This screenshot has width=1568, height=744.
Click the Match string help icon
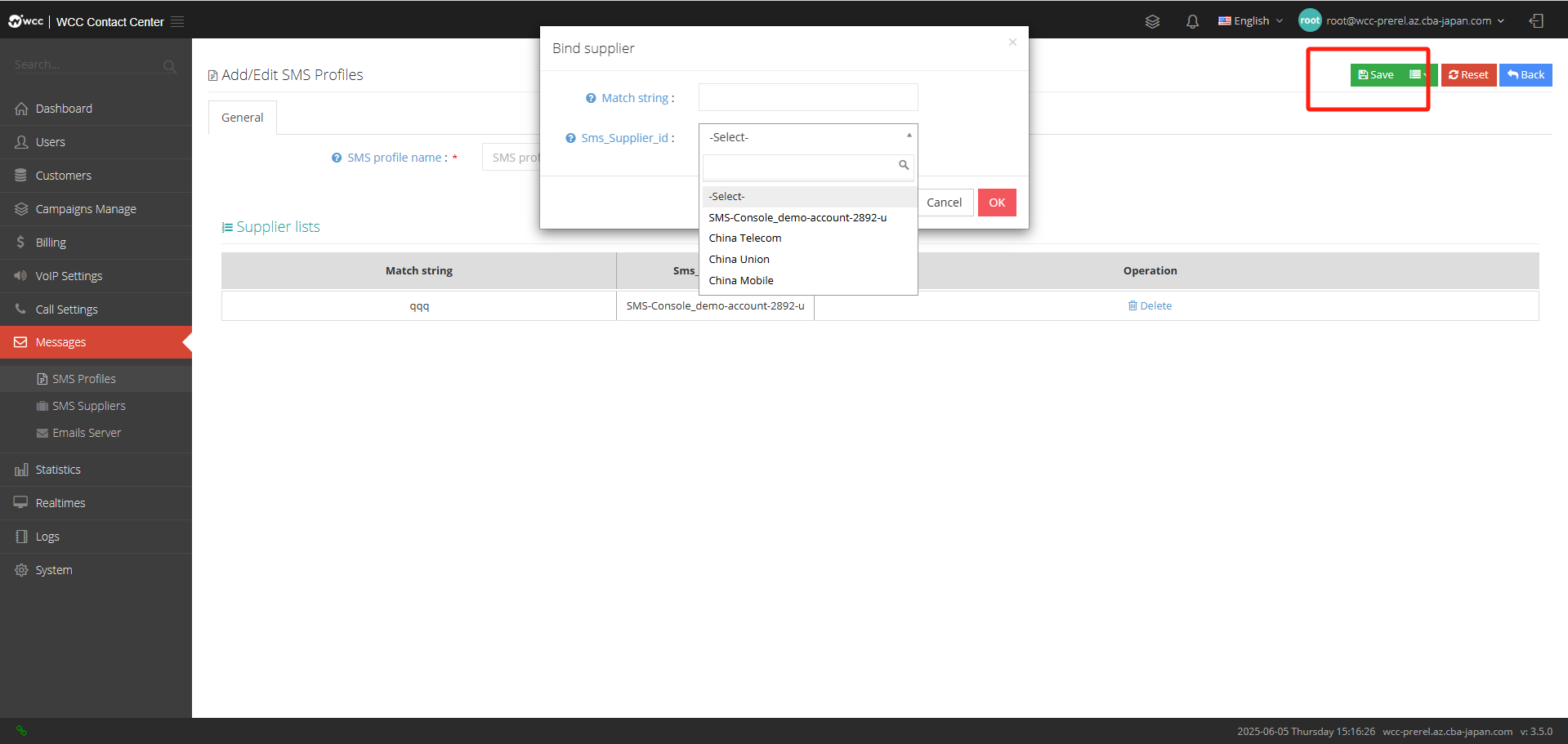(591, 98)
